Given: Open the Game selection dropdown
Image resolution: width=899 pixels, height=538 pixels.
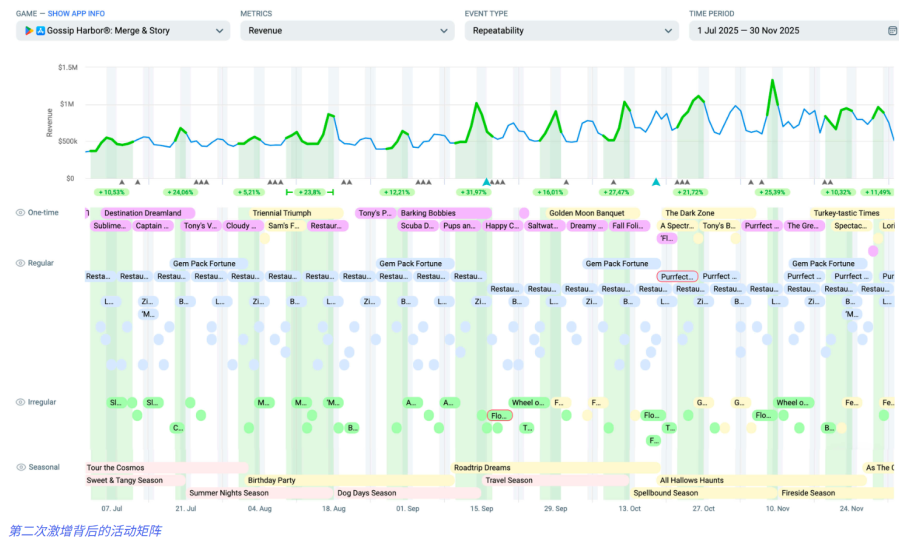Looking at the screenshot, I should point(124,31).
